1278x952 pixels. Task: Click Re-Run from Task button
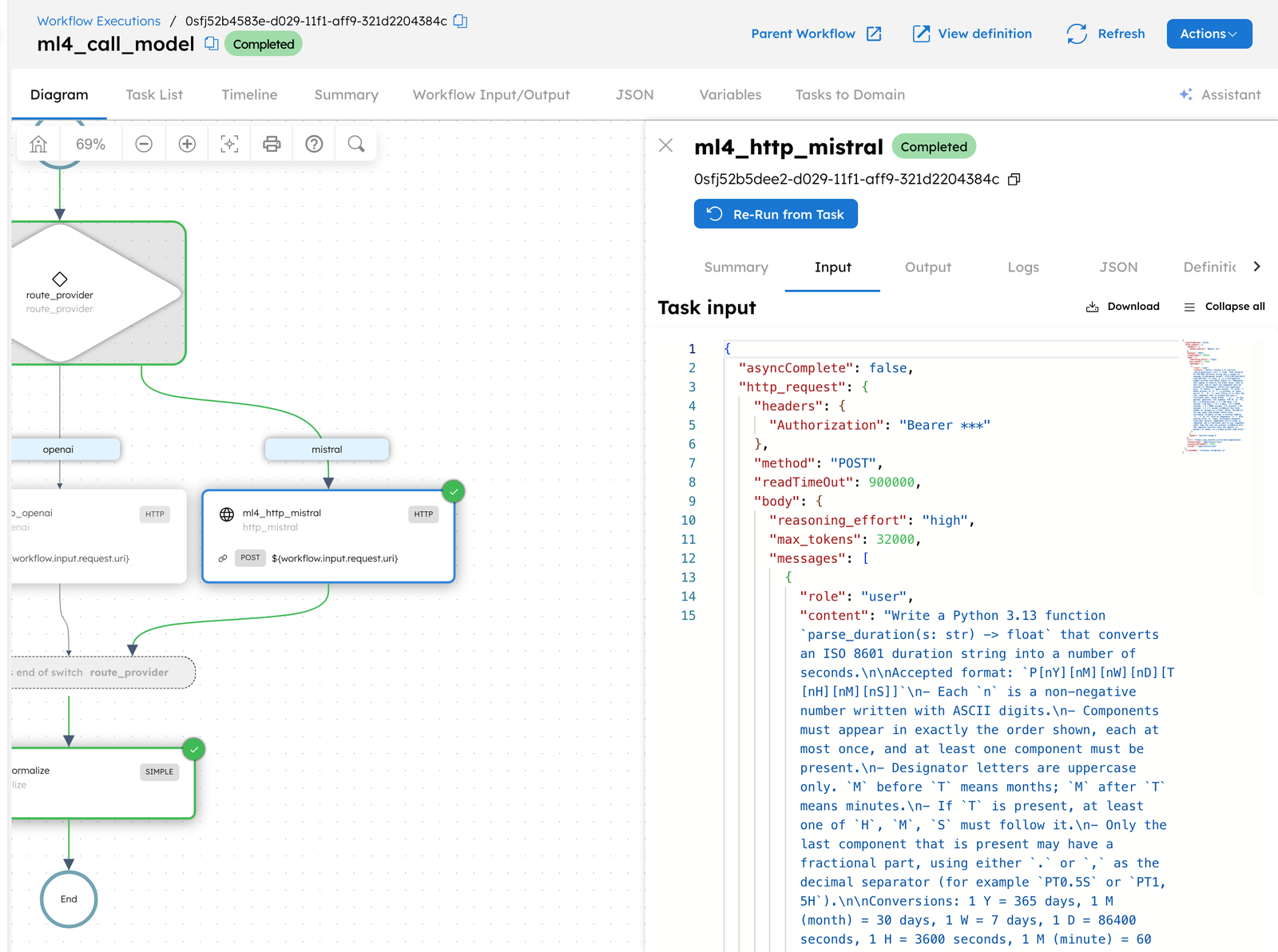[776, 214]
